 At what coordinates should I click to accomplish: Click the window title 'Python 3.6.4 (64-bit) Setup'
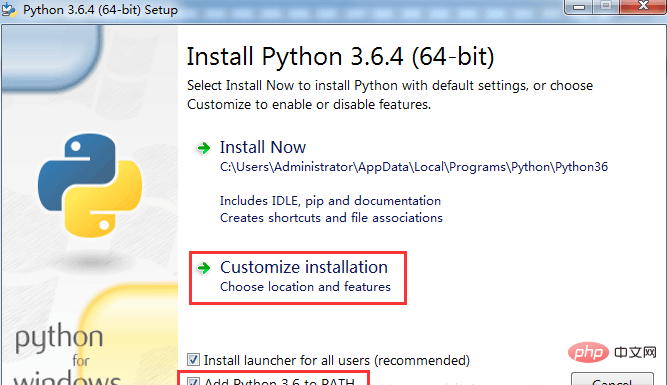click(100, 10)
